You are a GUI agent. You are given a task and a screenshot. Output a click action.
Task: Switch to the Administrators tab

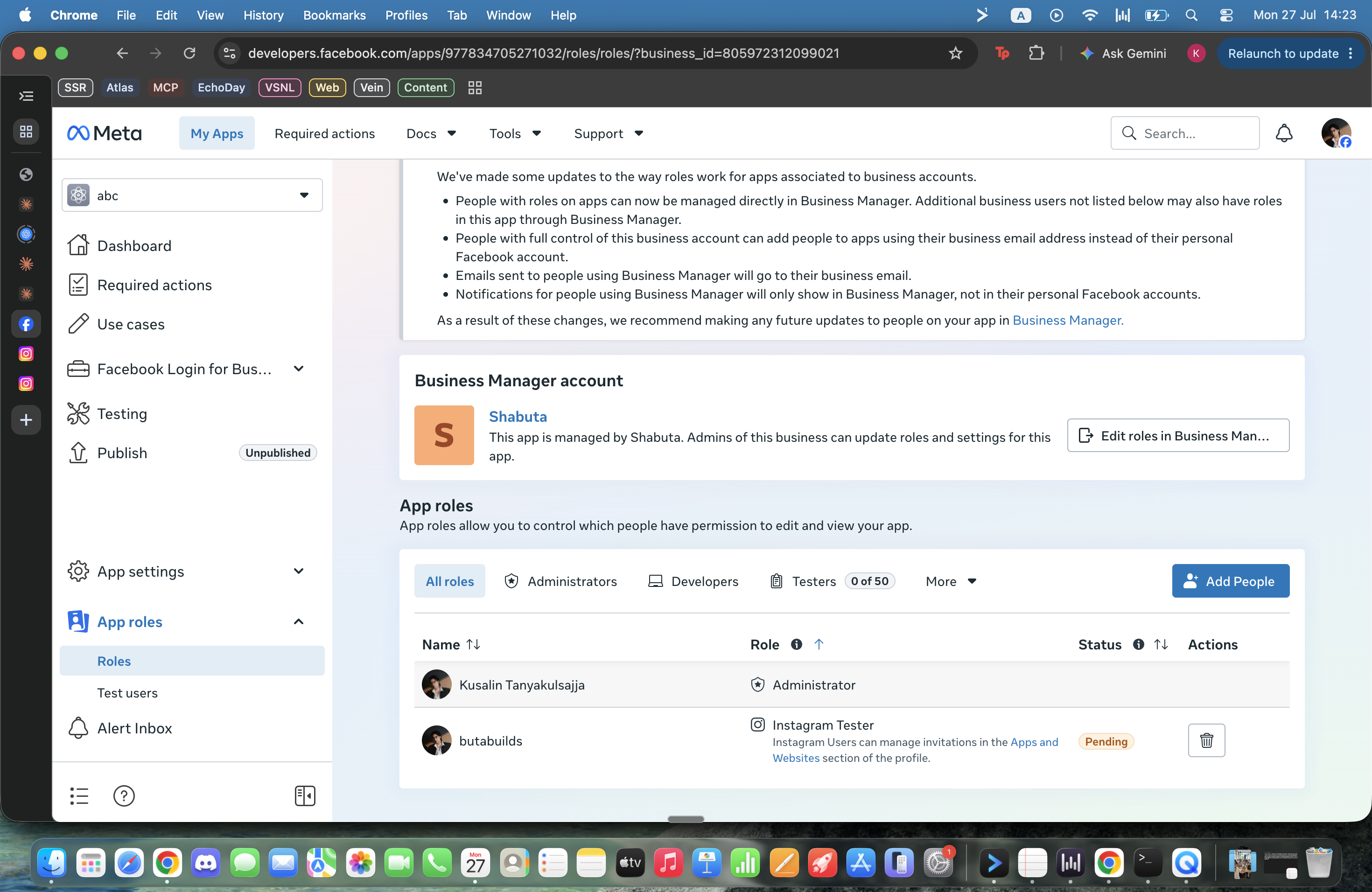560,581
